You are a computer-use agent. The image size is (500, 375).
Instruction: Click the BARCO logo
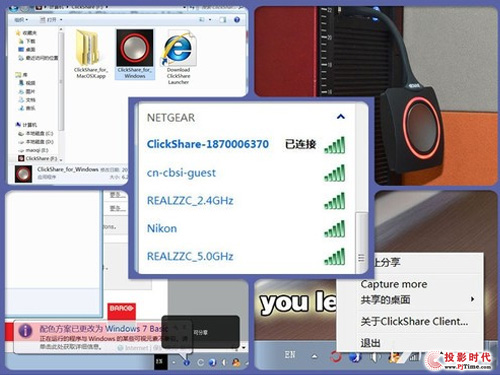tap(122, 309)
